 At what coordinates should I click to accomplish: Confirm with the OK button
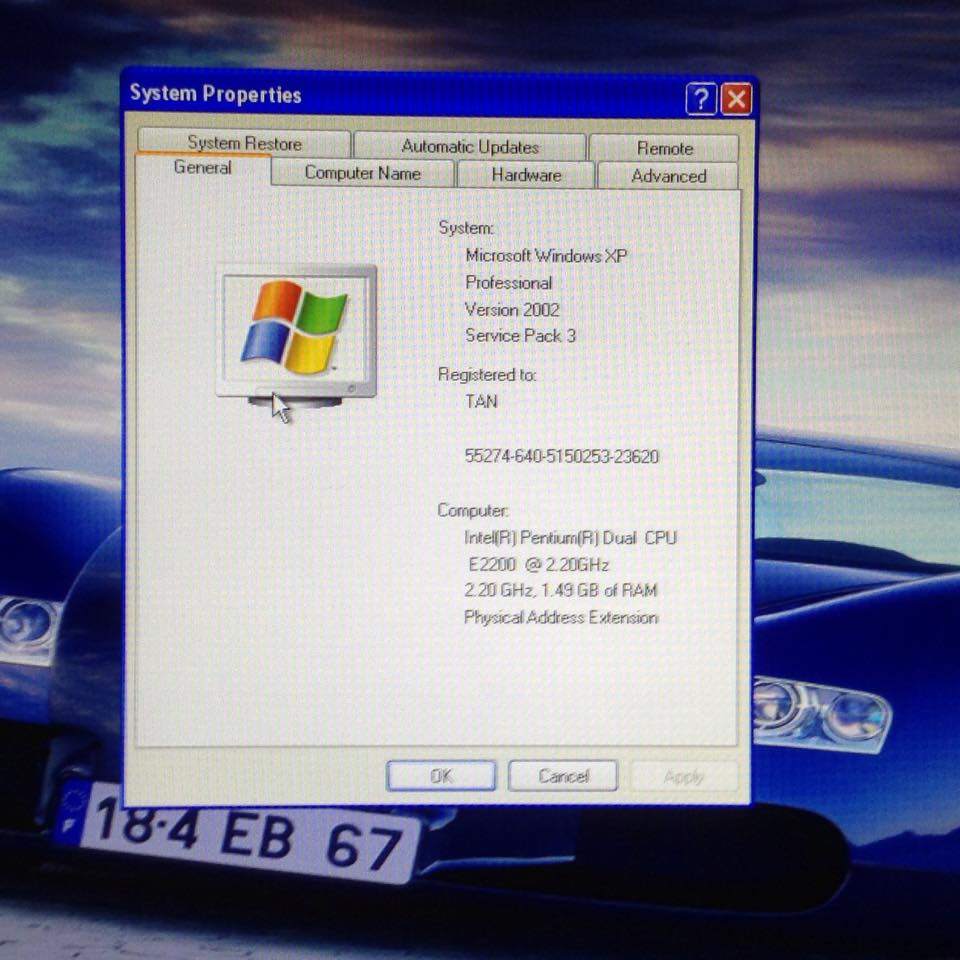pos(441,776)
